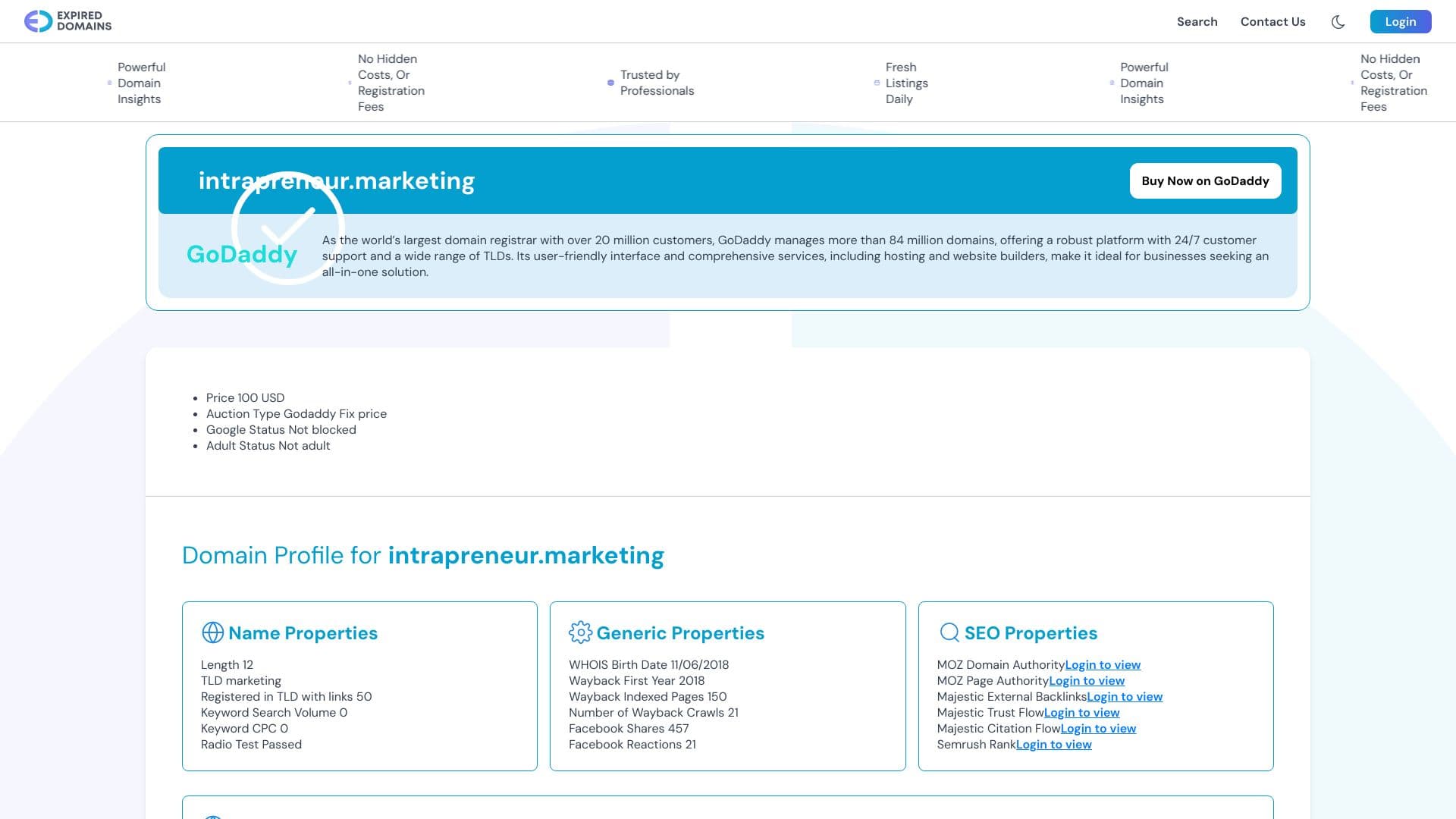The width and height of the screenshot is (1456, 819).
Task: Click the icon on the bottom panel card
Action: [213, 816]
